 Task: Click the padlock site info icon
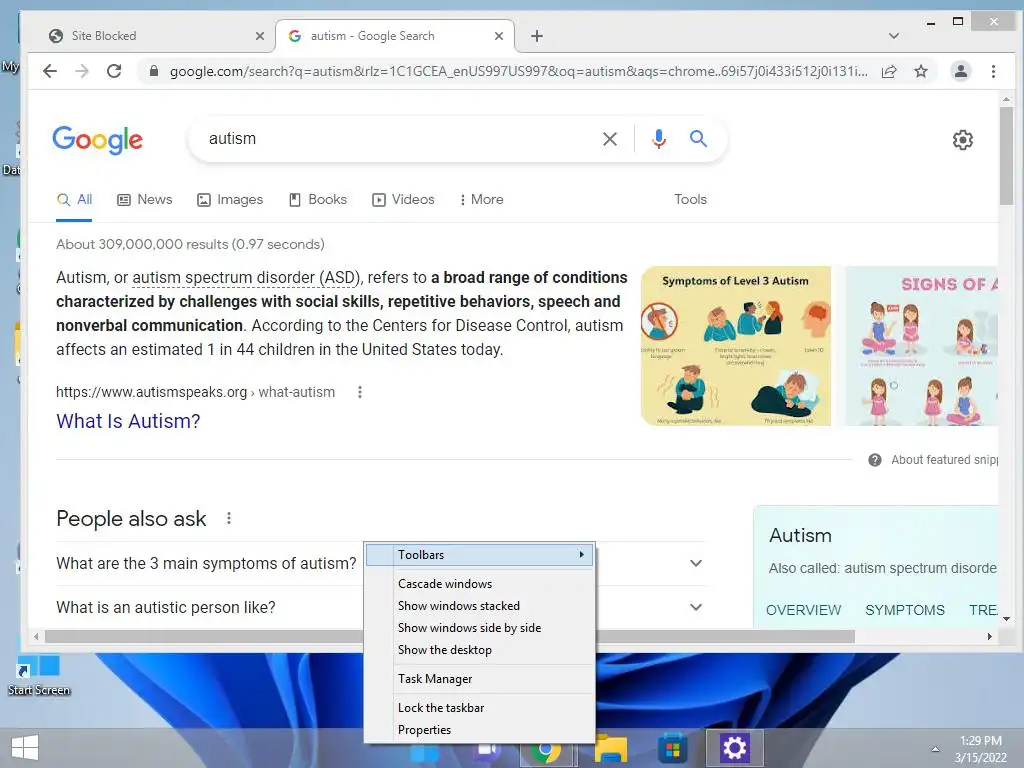(154, 71)
